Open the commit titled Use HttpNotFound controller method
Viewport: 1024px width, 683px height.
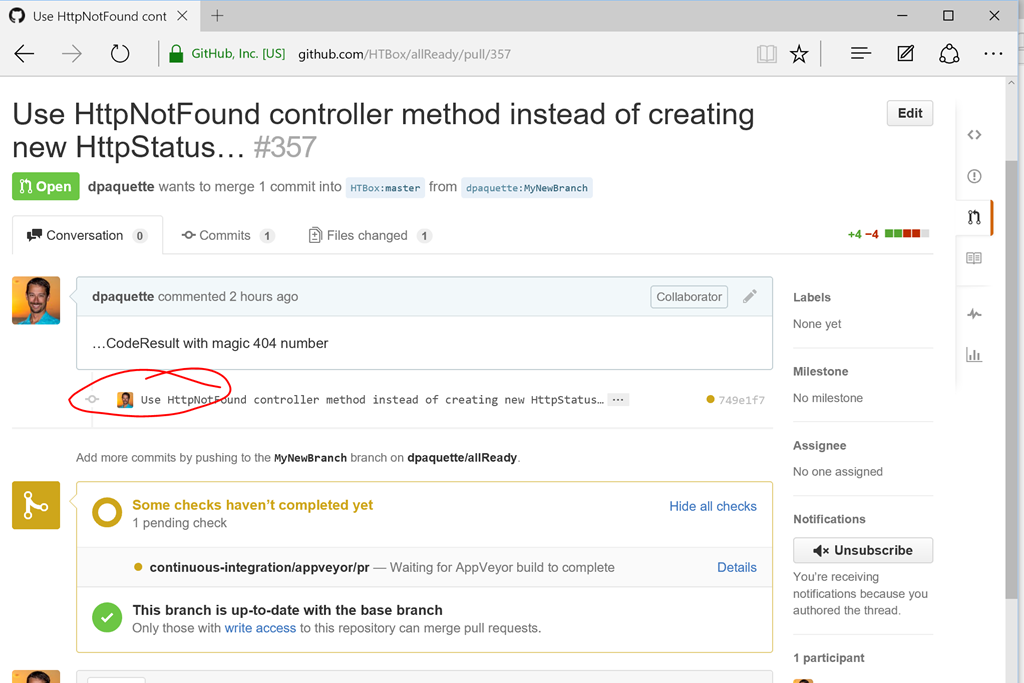coord(372,400)
